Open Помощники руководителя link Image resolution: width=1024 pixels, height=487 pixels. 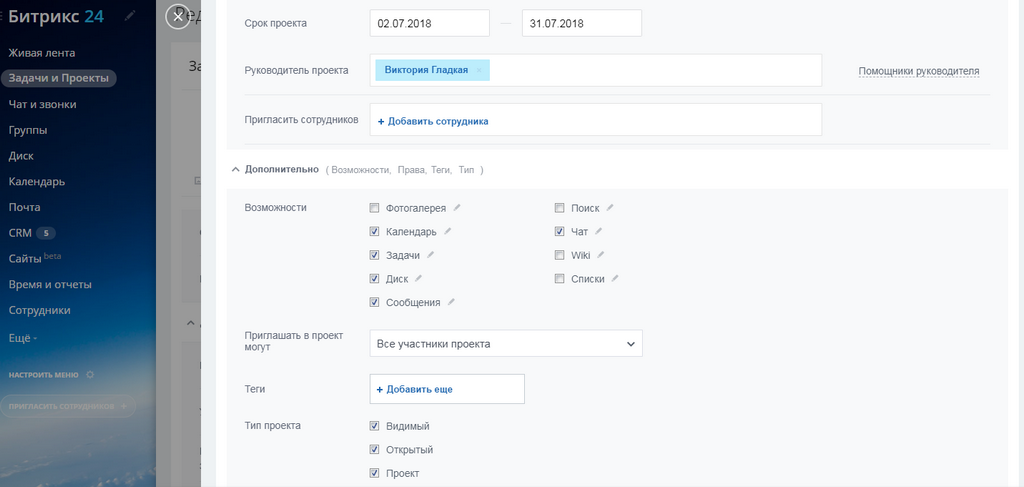point(919,71)
